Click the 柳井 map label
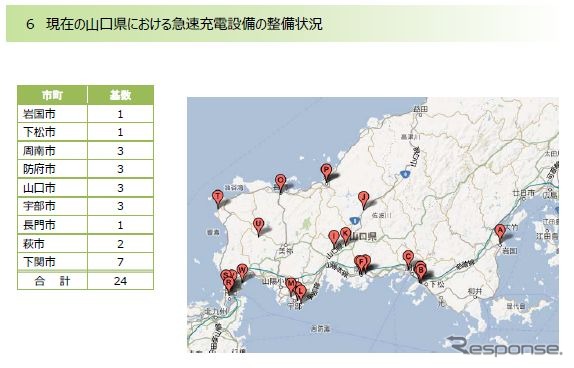This screenshot has width=574, height=368. (475, 291)
